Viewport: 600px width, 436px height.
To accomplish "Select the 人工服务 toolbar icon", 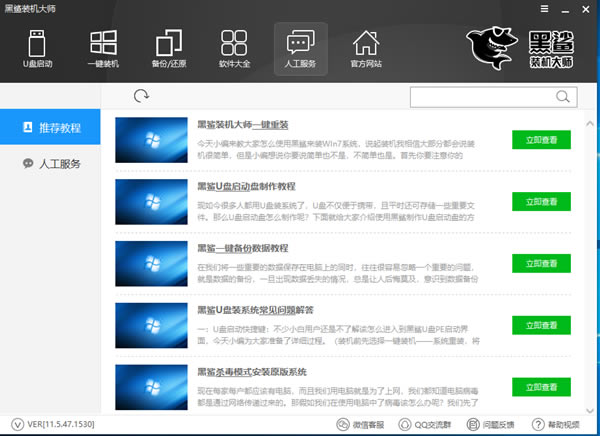I will coord(301,49).
